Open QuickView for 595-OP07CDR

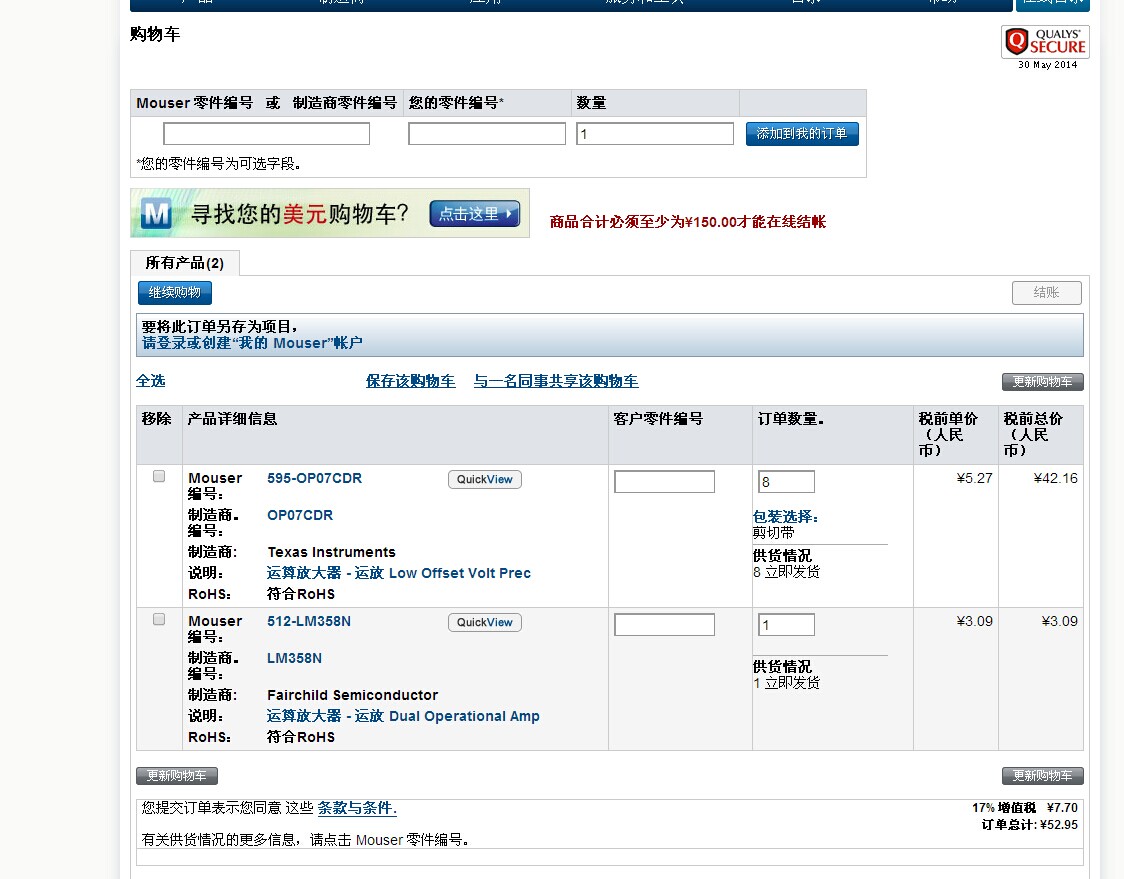[485, 480]
